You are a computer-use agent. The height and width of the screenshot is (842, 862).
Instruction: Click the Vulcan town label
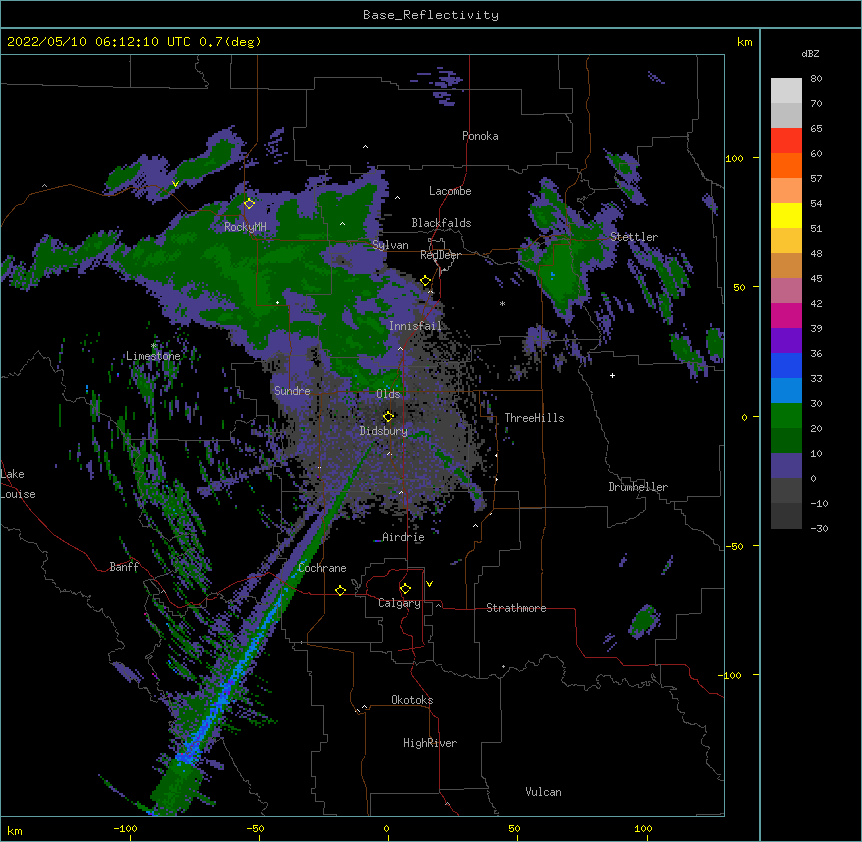coord(543,792)
